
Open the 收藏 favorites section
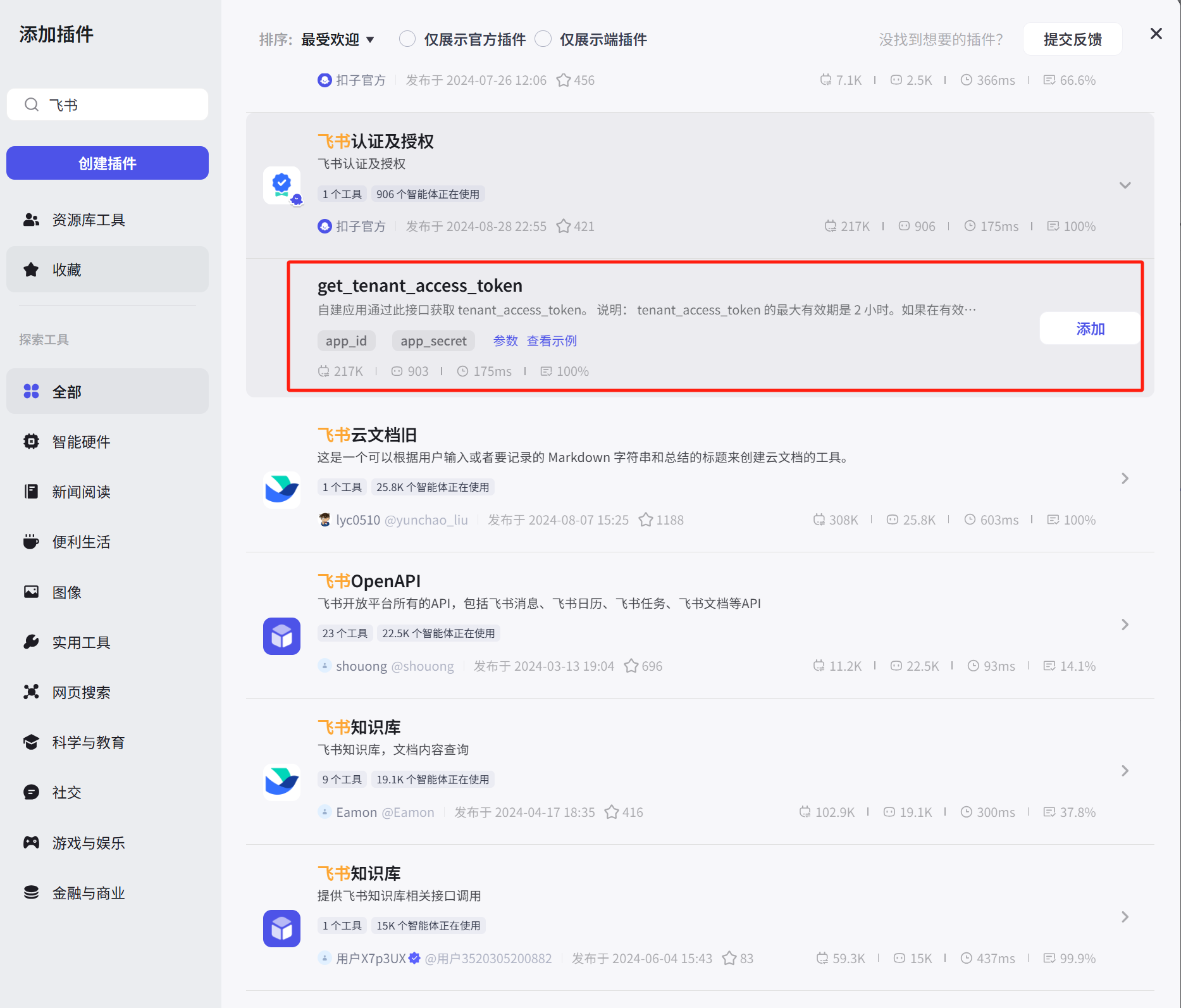point(108,270)
